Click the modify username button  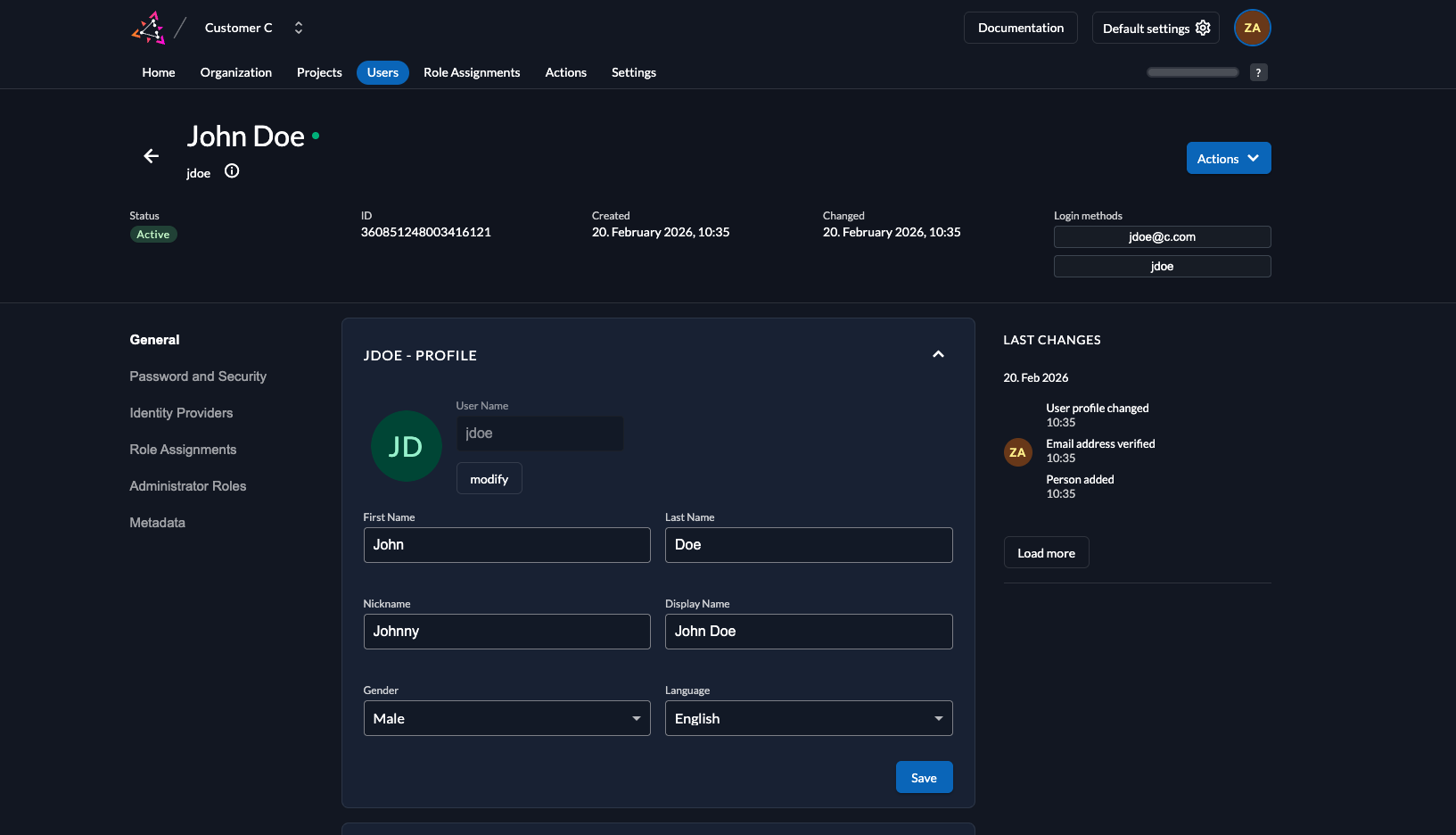pos(489,479)
